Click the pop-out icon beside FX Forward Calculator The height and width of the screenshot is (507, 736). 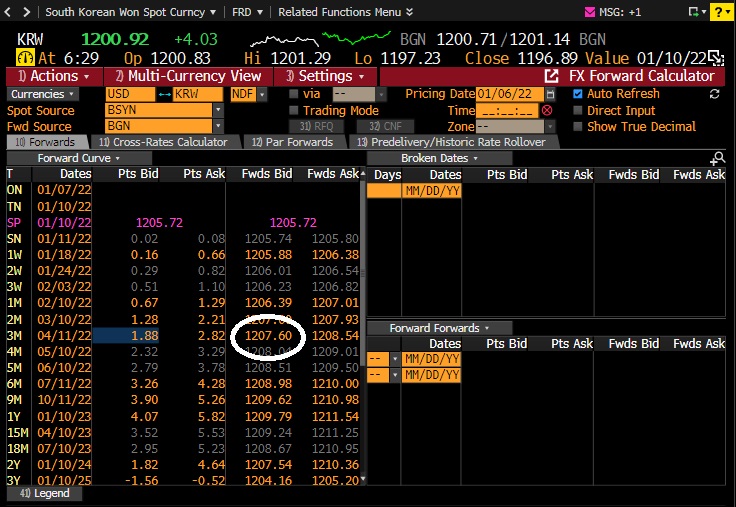point(551,76)
